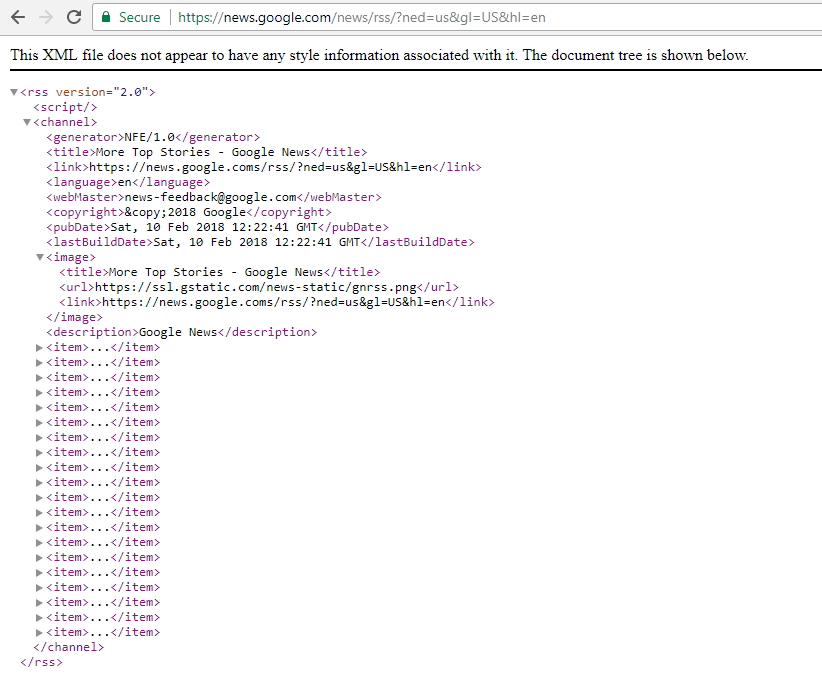Reload the RSS feed page

click(74, 17)
